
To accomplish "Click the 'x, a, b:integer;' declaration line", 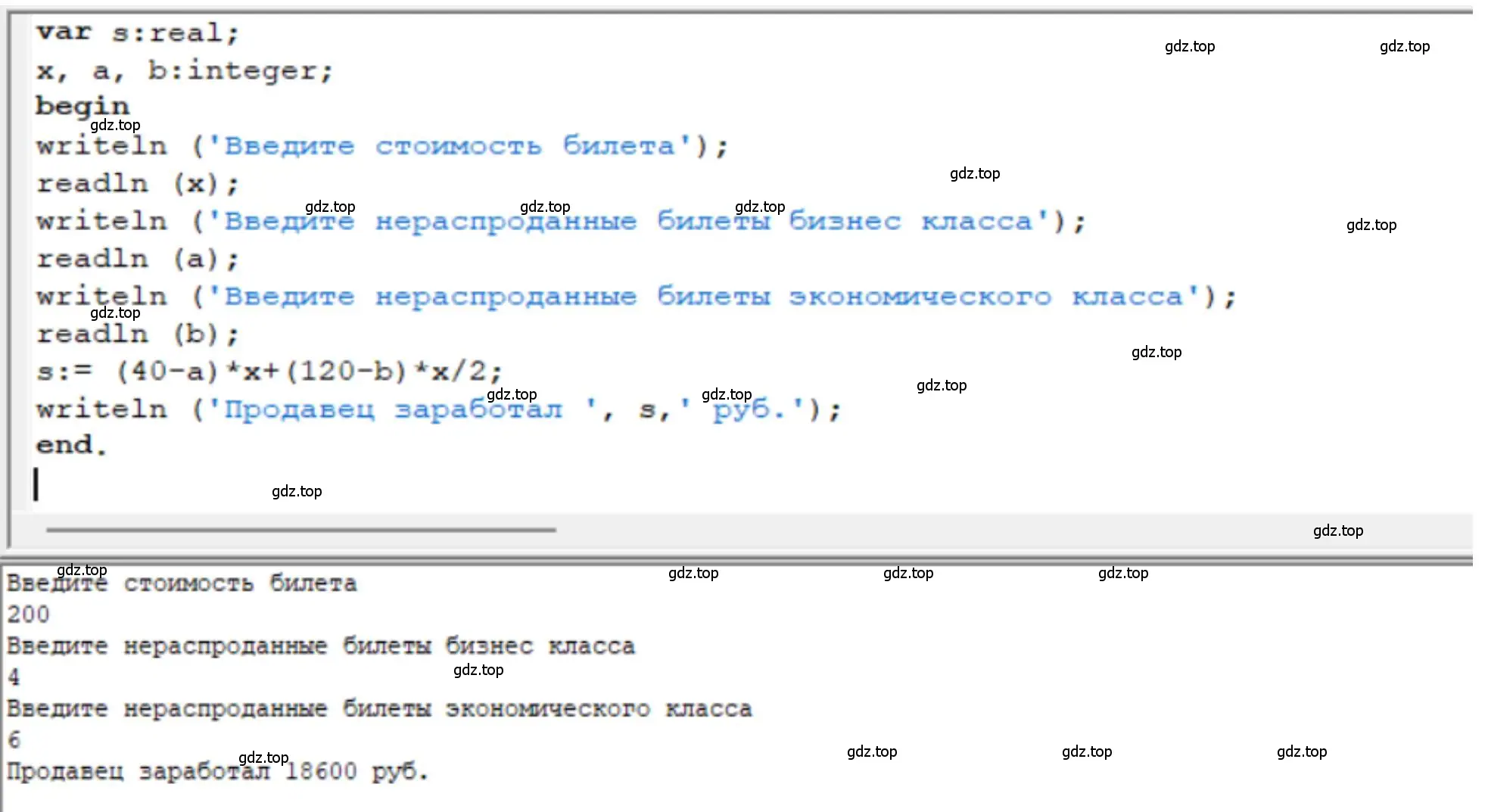I will pyautogui.click(x=184, y=70).
